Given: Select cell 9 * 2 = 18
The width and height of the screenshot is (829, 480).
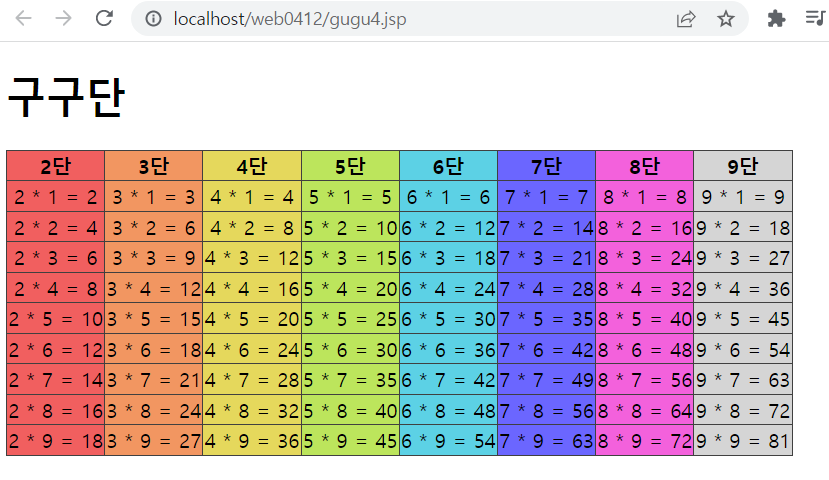Looking at the screenshot, I should click(x=743, y=227).
